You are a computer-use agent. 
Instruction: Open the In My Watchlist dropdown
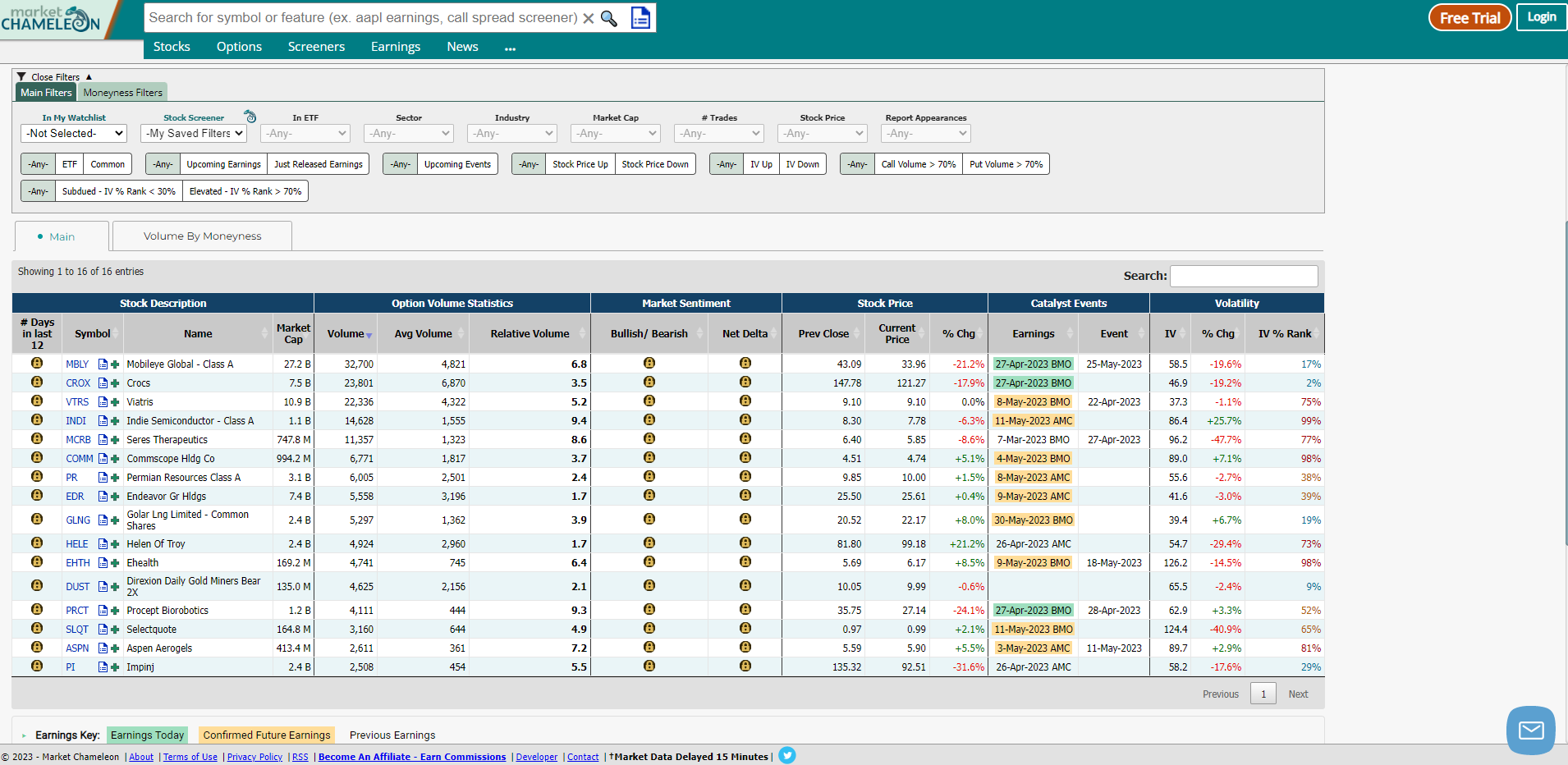(x=74, y=133)
